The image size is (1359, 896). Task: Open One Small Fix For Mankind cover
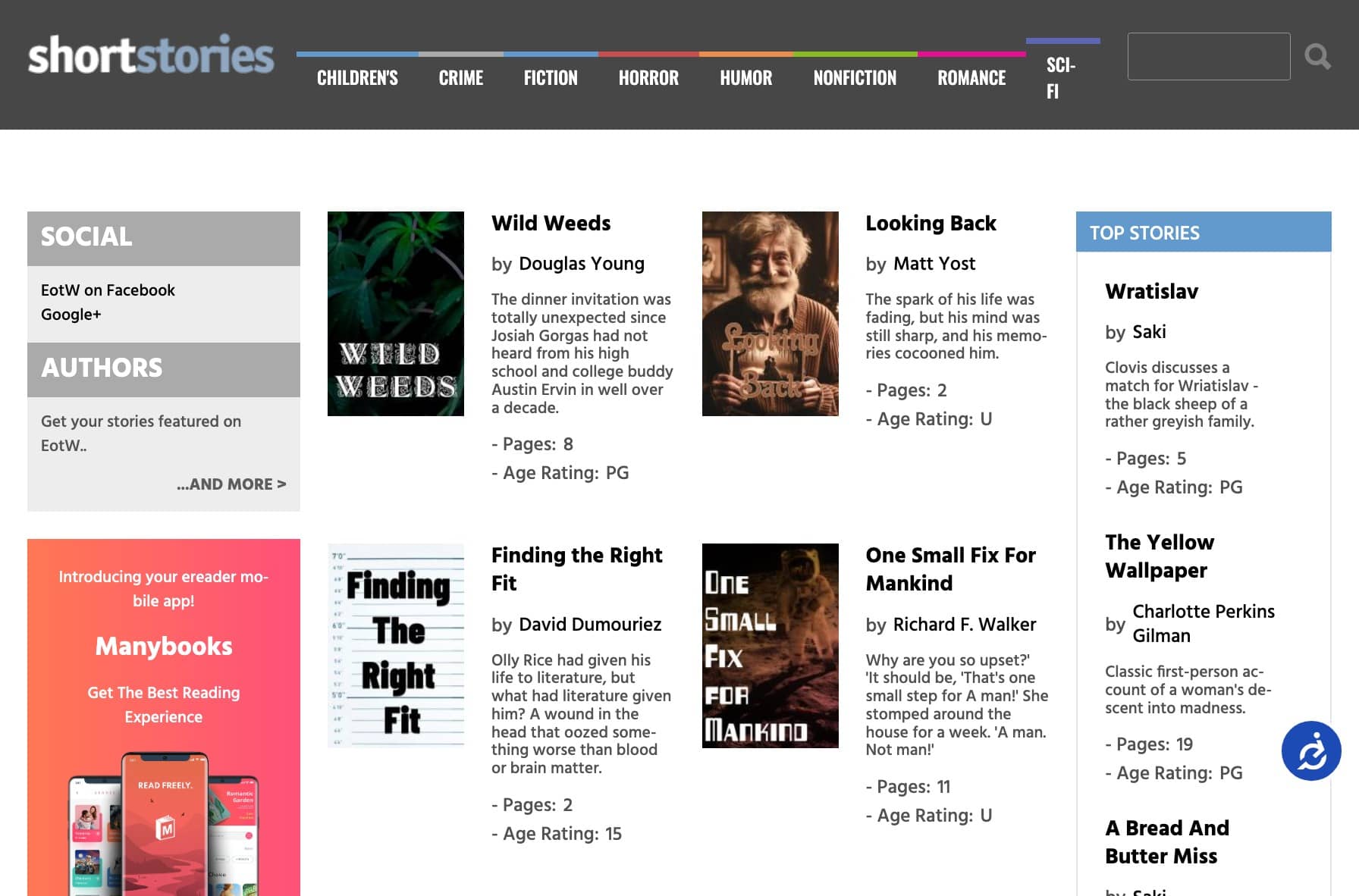tap(770, 645)
